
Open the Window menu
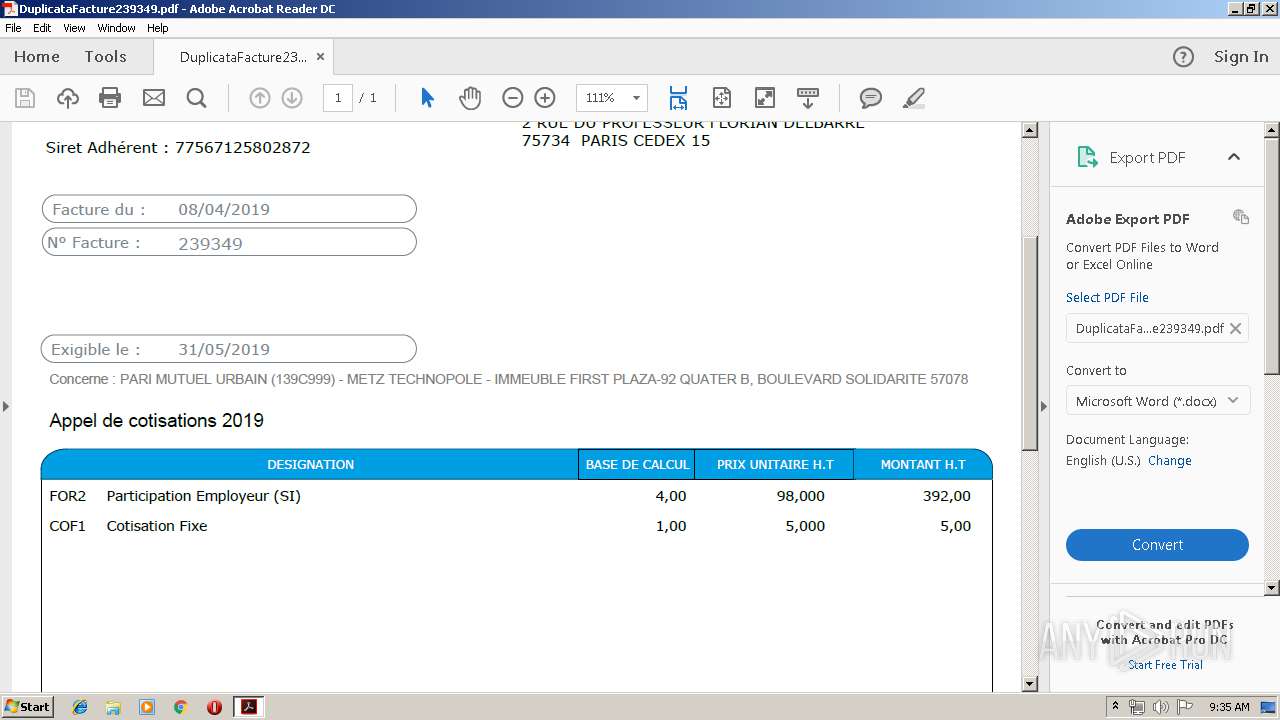(x=116, y=28)
